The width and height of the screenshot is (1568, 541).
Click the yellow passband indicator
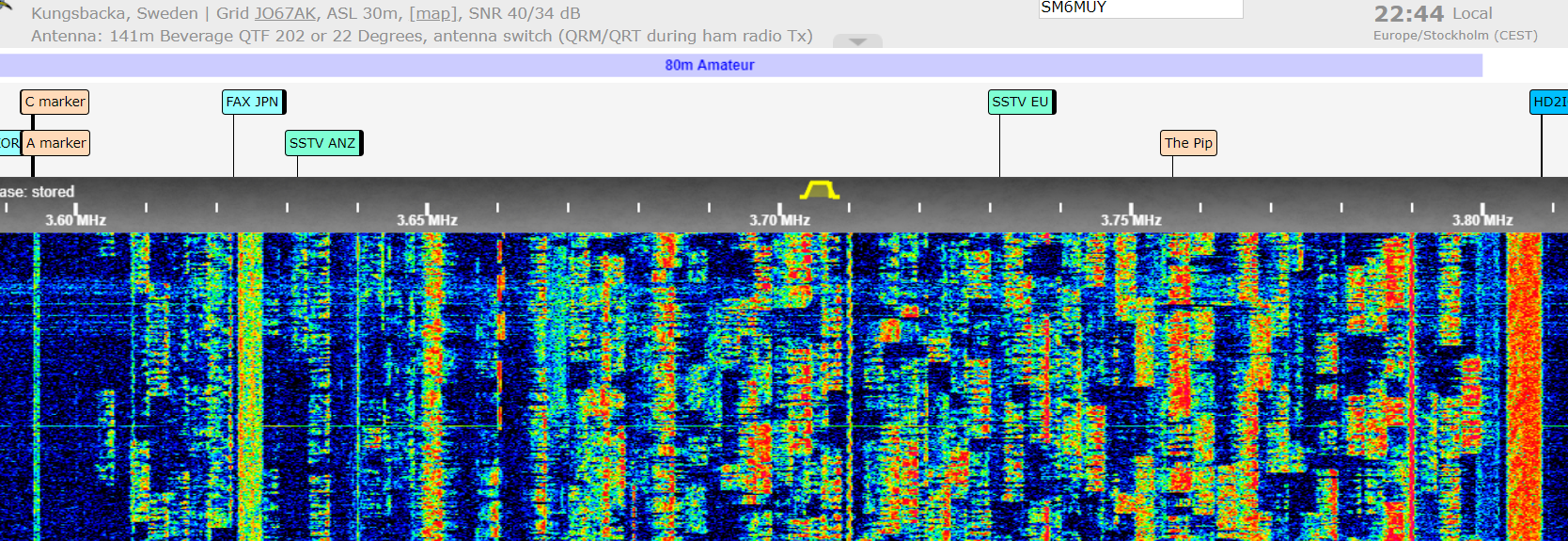tap(819, 191)
